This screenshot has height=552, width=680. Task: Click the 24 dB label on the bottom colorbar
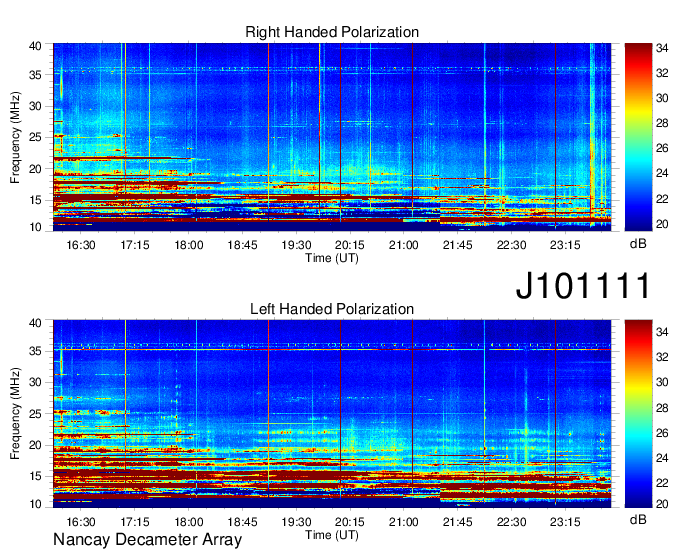pos(662,458)
